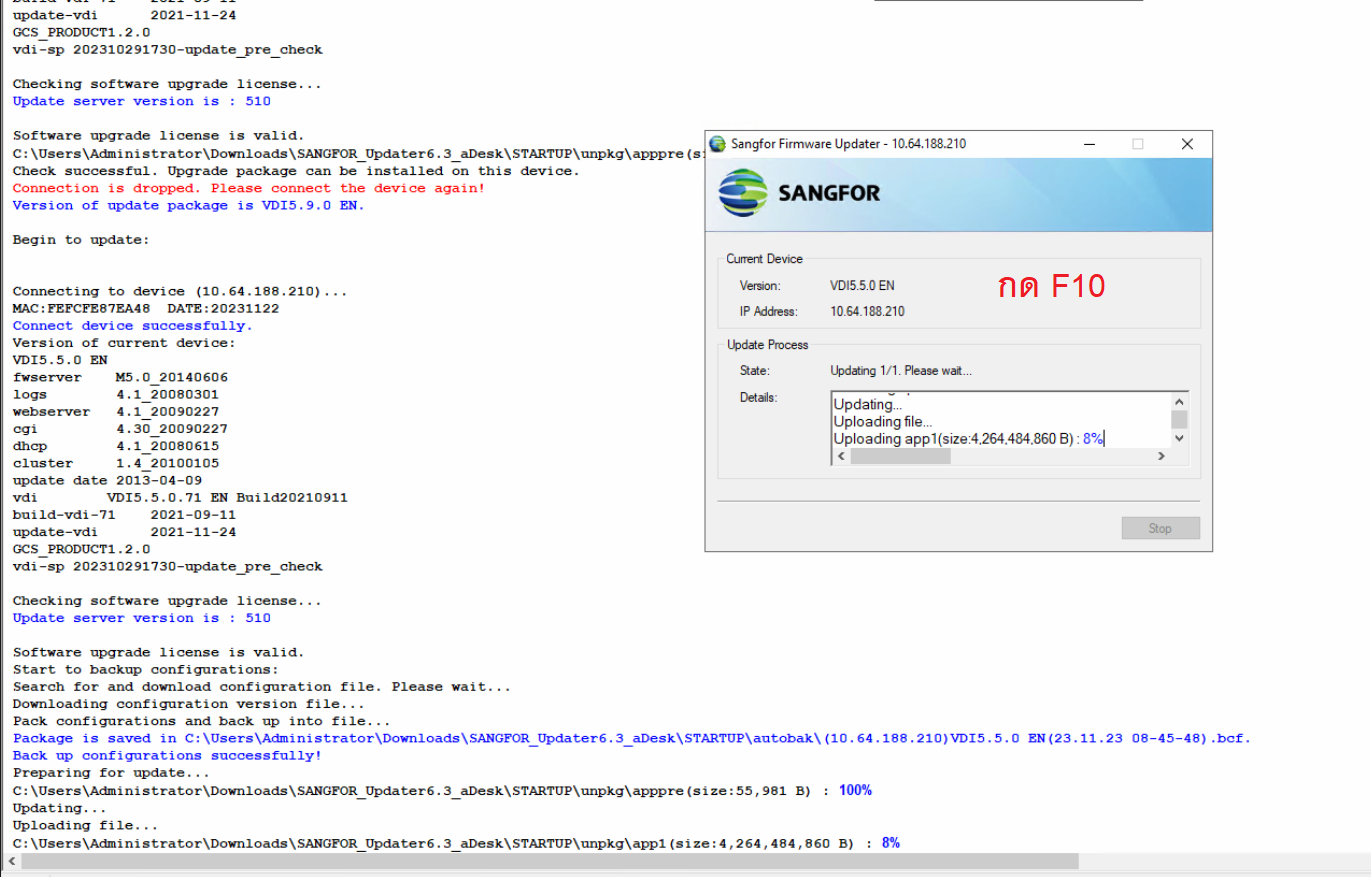
Task: Click the 'Start to backup configurations:' log line
Action: tap(146, 669)
